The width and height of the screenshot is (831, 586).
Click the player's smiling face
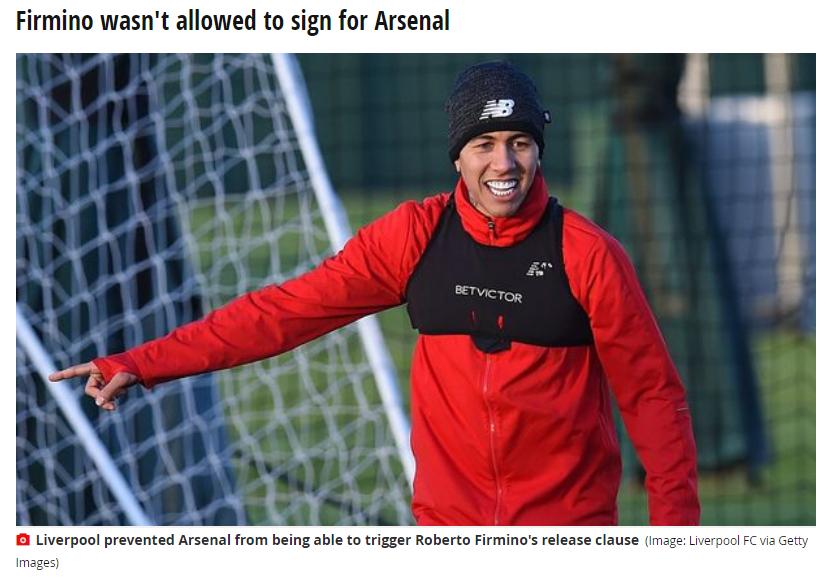pyautogui.click(x=499, y=173)
